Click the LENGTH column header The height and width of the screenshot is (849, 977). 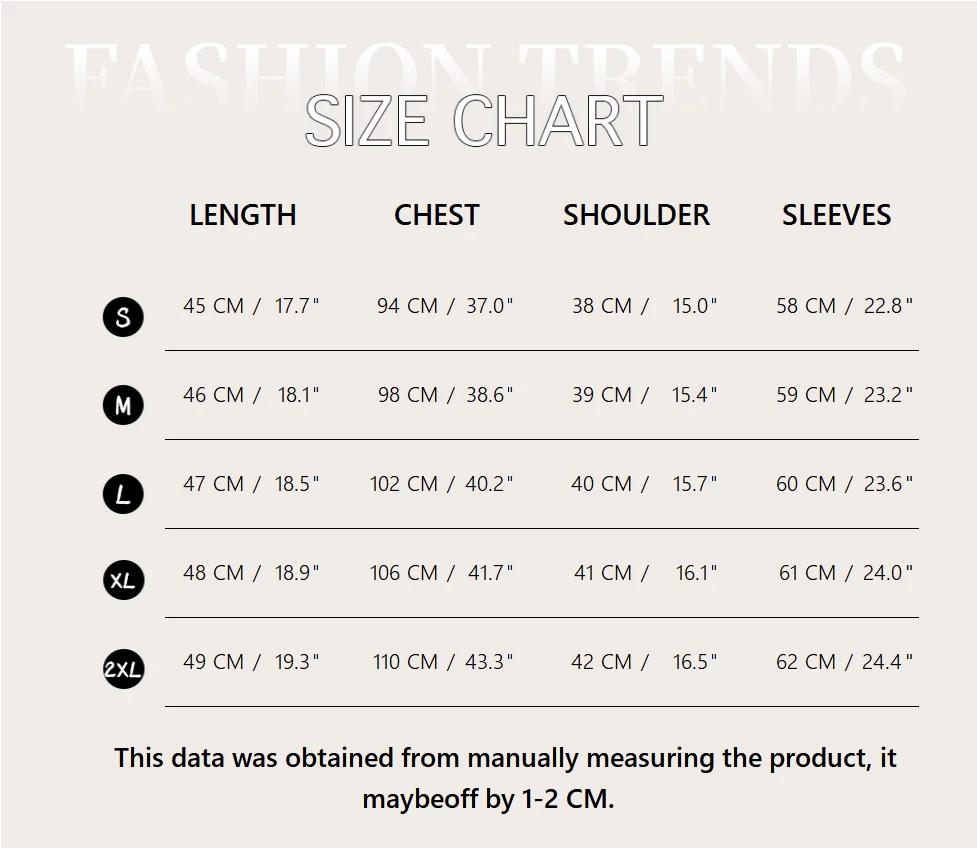click(x=243, y=215)
